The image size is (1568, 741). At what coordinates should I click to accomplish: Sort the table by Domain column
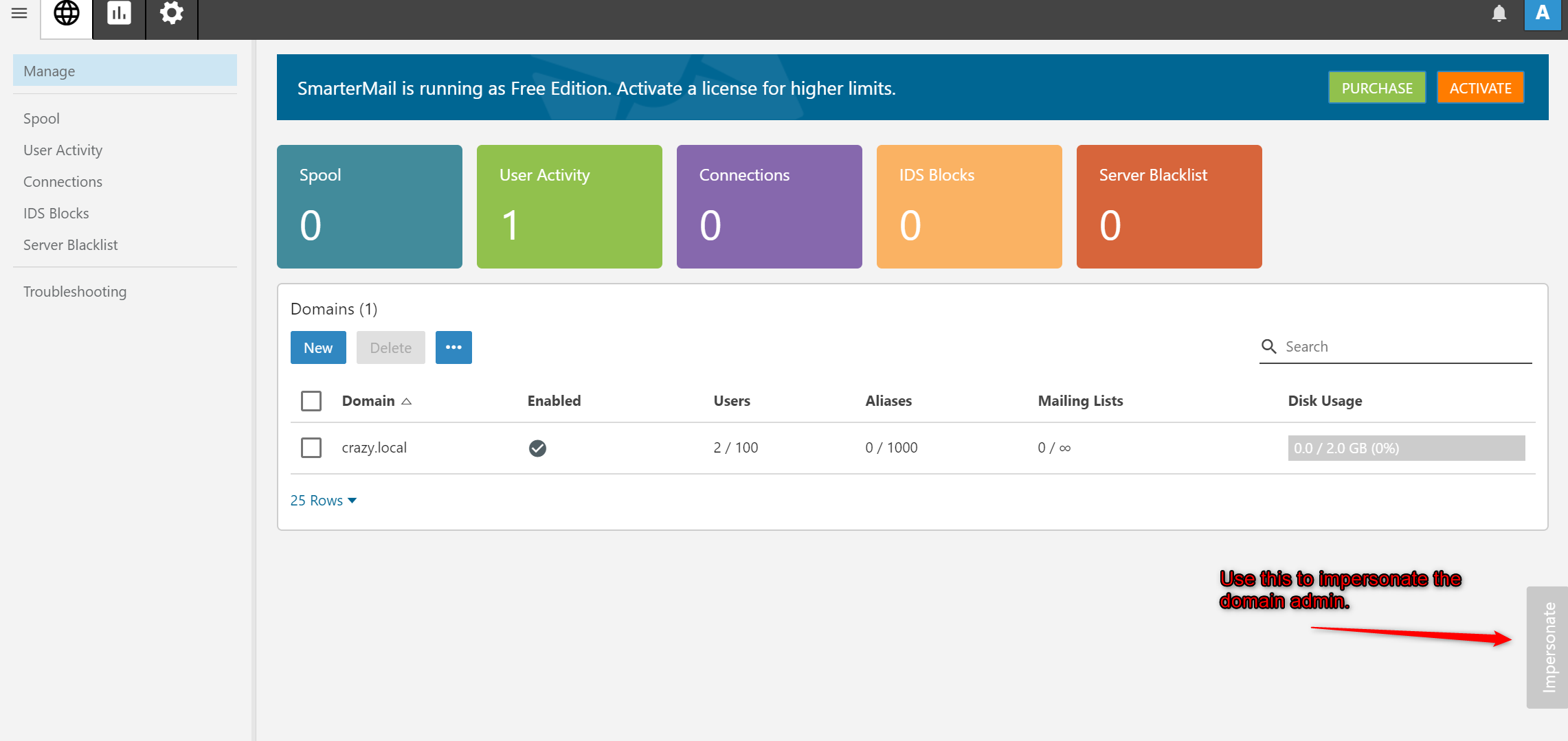point(369,401)
